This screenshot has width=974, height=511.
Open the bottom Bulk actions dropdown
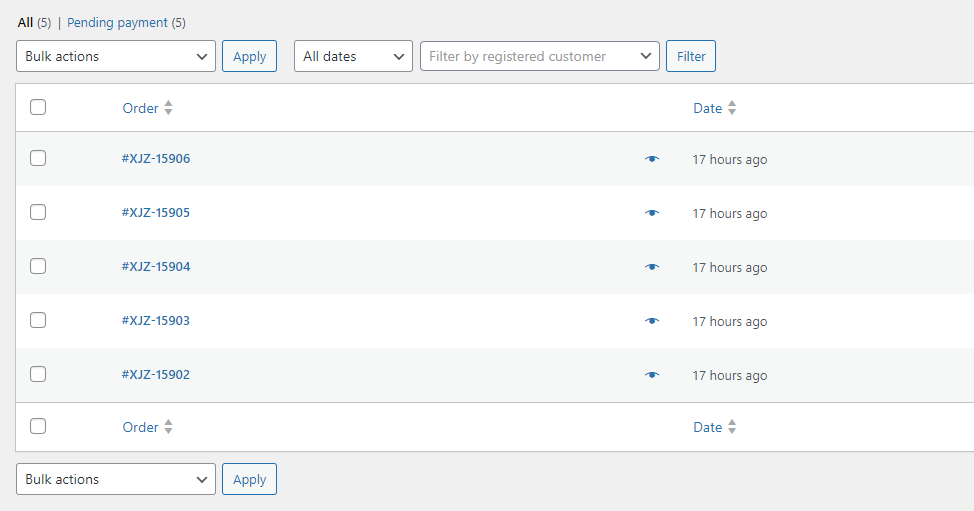click(116, 480)
